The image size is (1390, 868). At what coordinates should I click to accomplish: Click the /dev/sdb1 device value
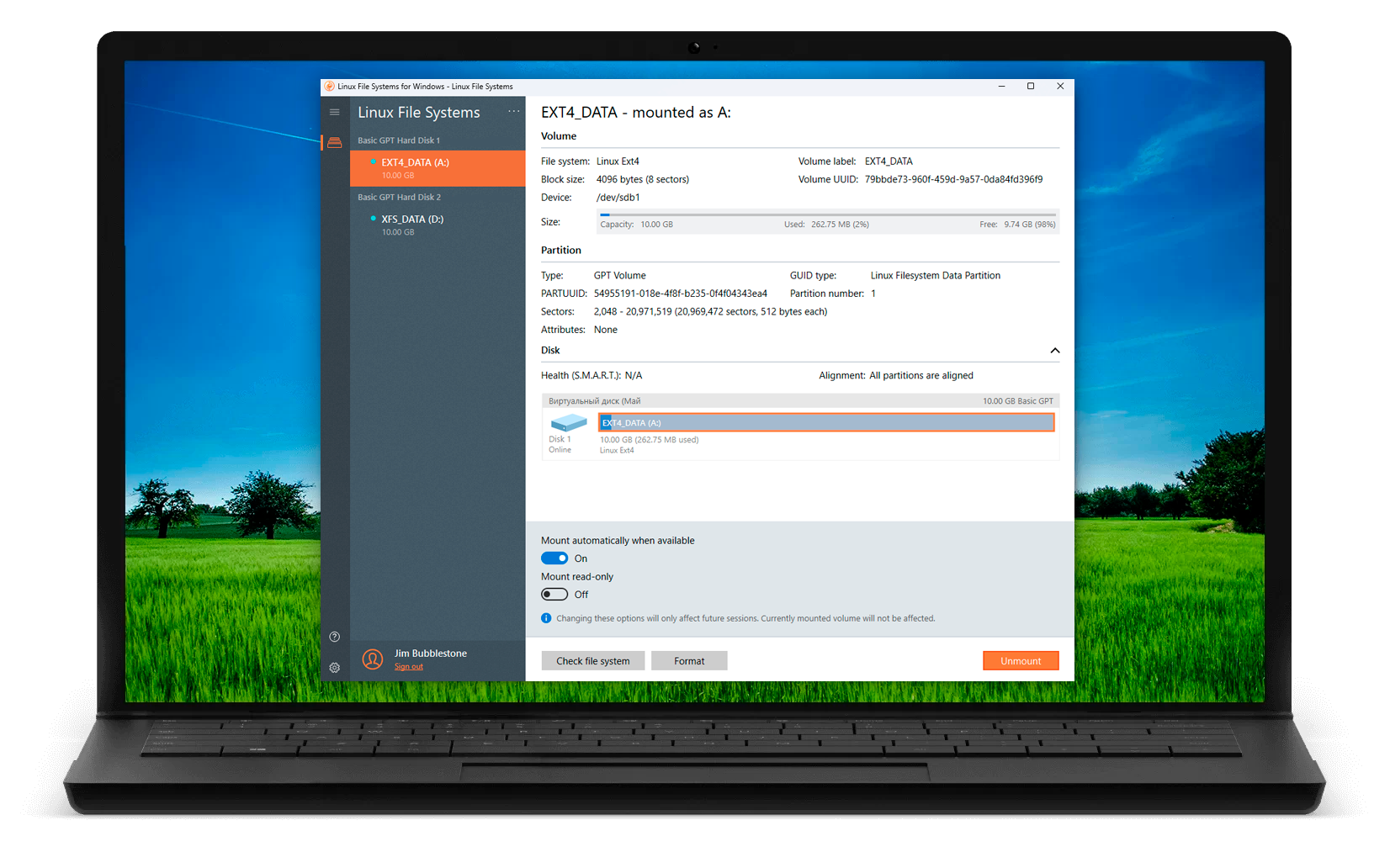click(618, 198)
